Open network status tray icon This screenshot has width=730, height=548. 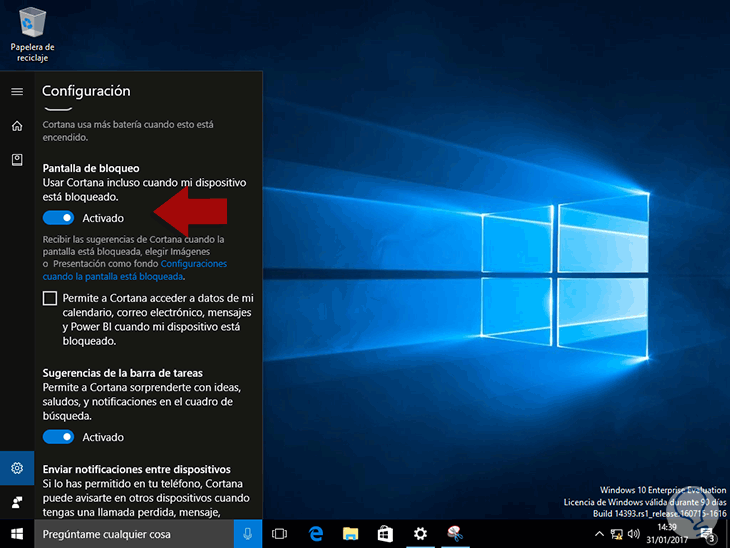616,534
